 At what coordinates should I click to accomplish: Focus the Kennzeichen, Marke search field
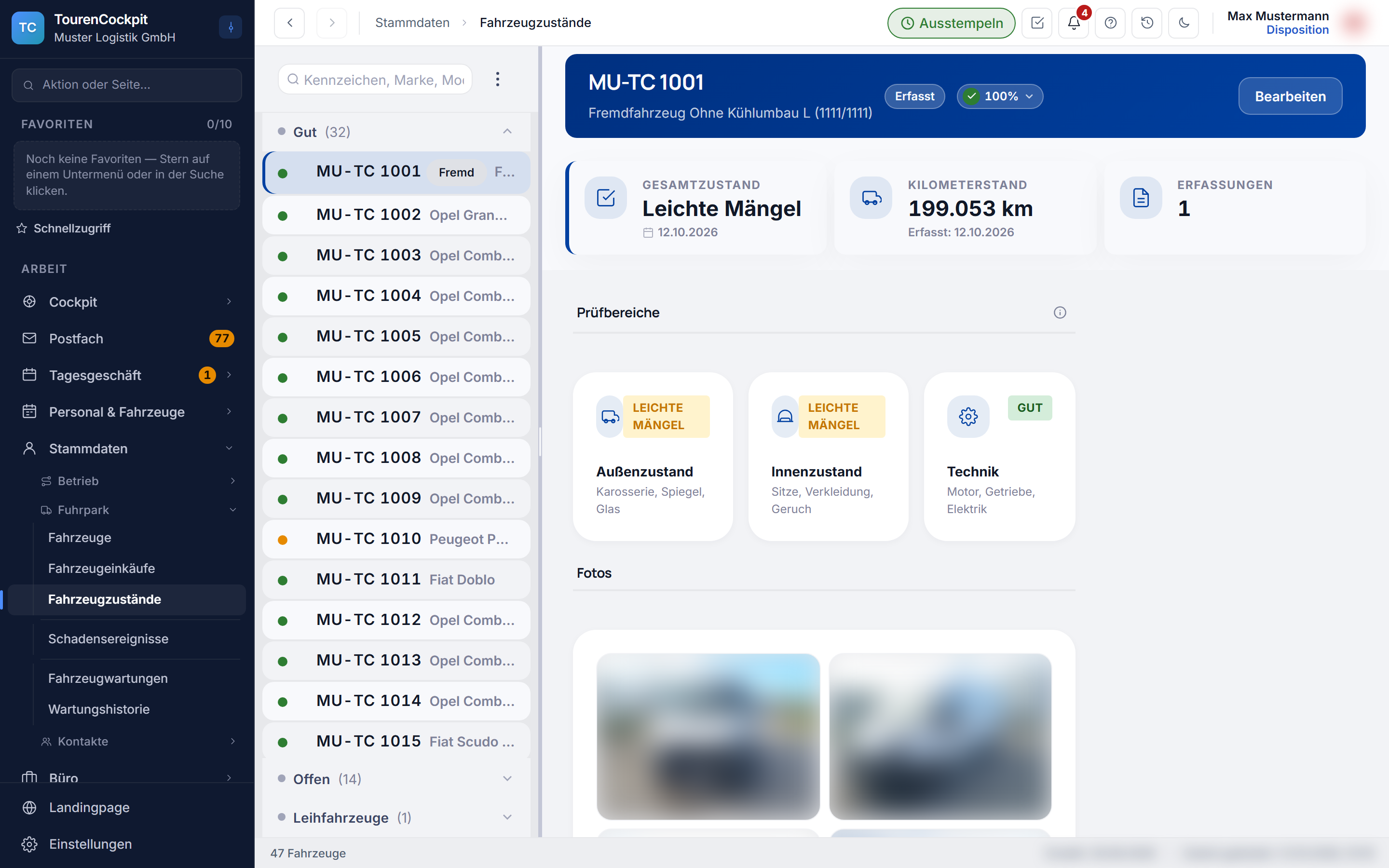click(375, 79)
